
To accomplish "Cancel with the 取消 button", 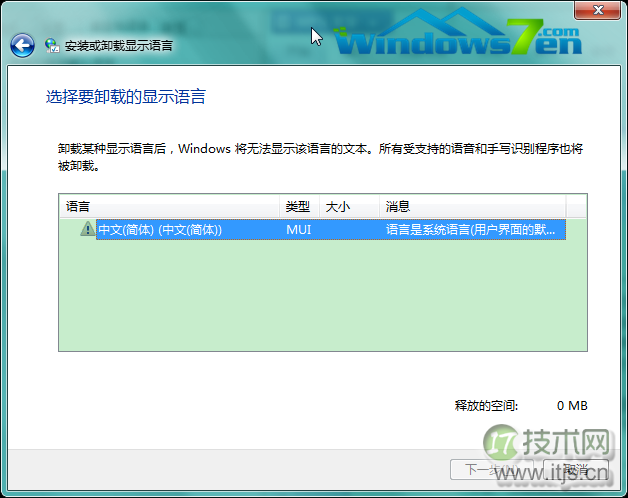I will (576, 470).
